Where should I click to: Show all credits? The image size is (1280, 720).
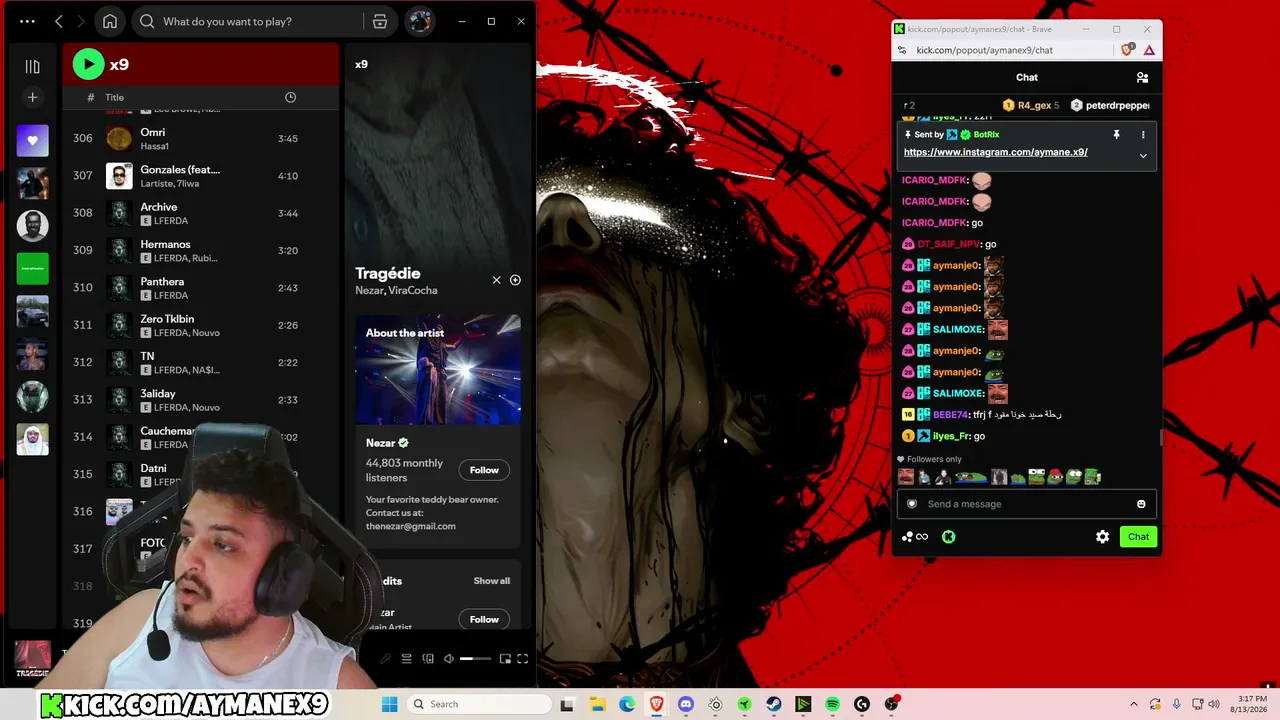coord(491,581)
